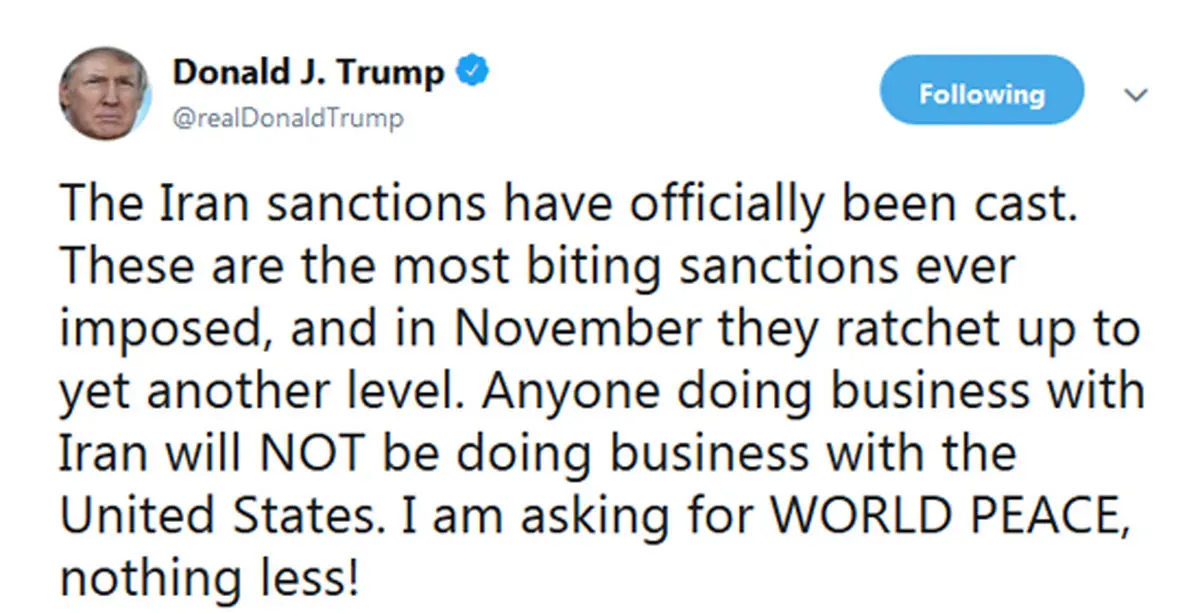The height and width of the screenshot is (613, 1200).
Task: Toggle the Following button
Action: 982,94
